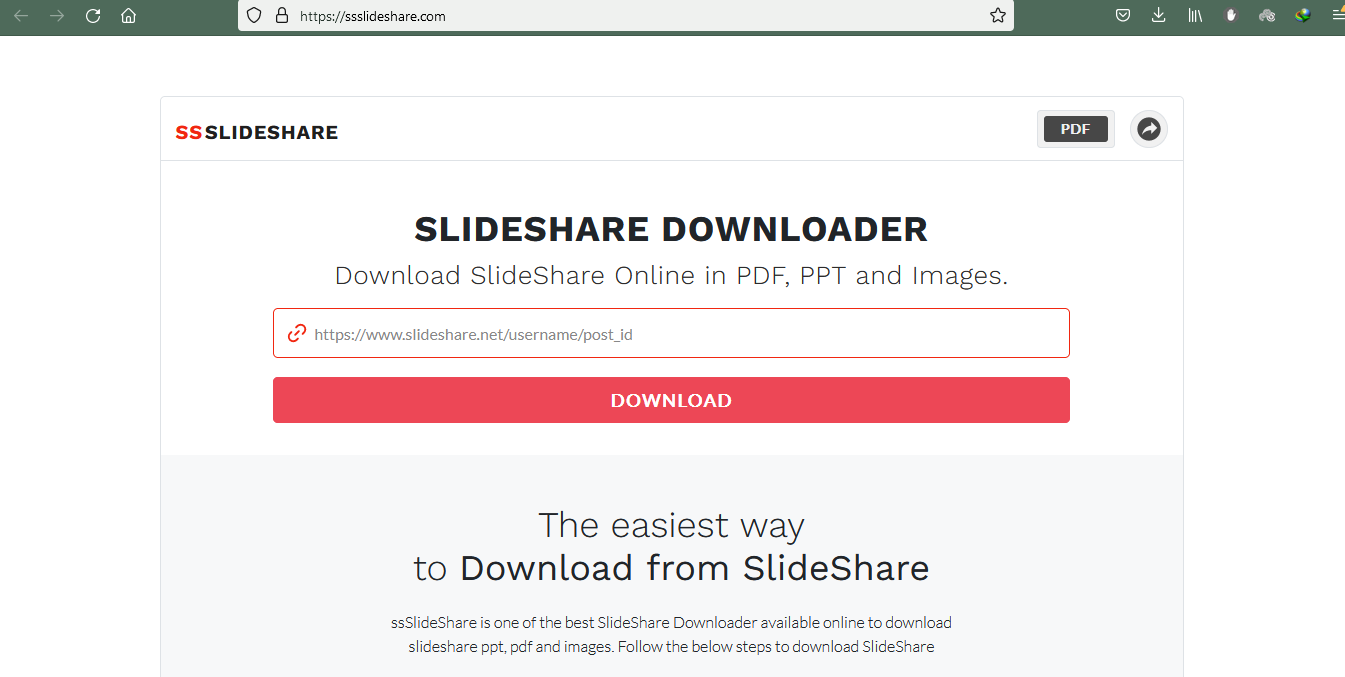This screenshot has height=677, width=1345.
Task: Open the grey gears extension
Action: click(x=1267, y=15)
